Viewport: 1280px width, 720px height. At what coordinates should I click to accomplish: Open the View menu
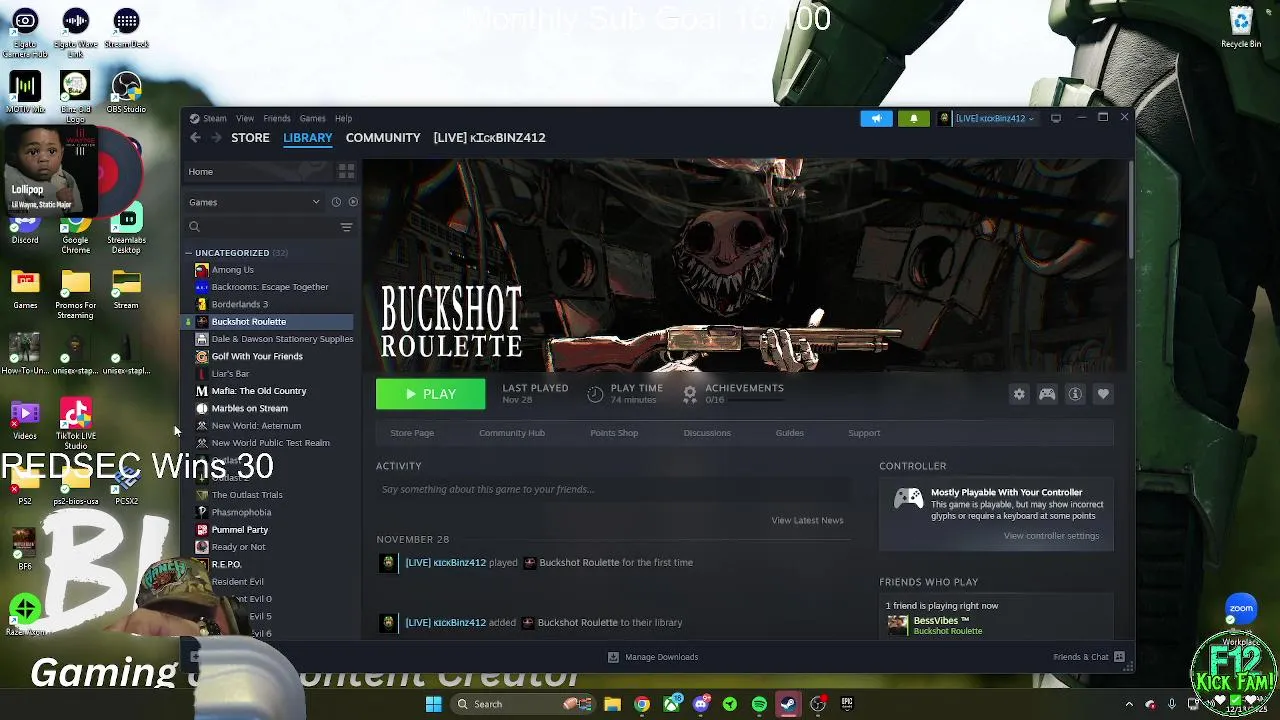pyautogui.click(x=245, y=118)
